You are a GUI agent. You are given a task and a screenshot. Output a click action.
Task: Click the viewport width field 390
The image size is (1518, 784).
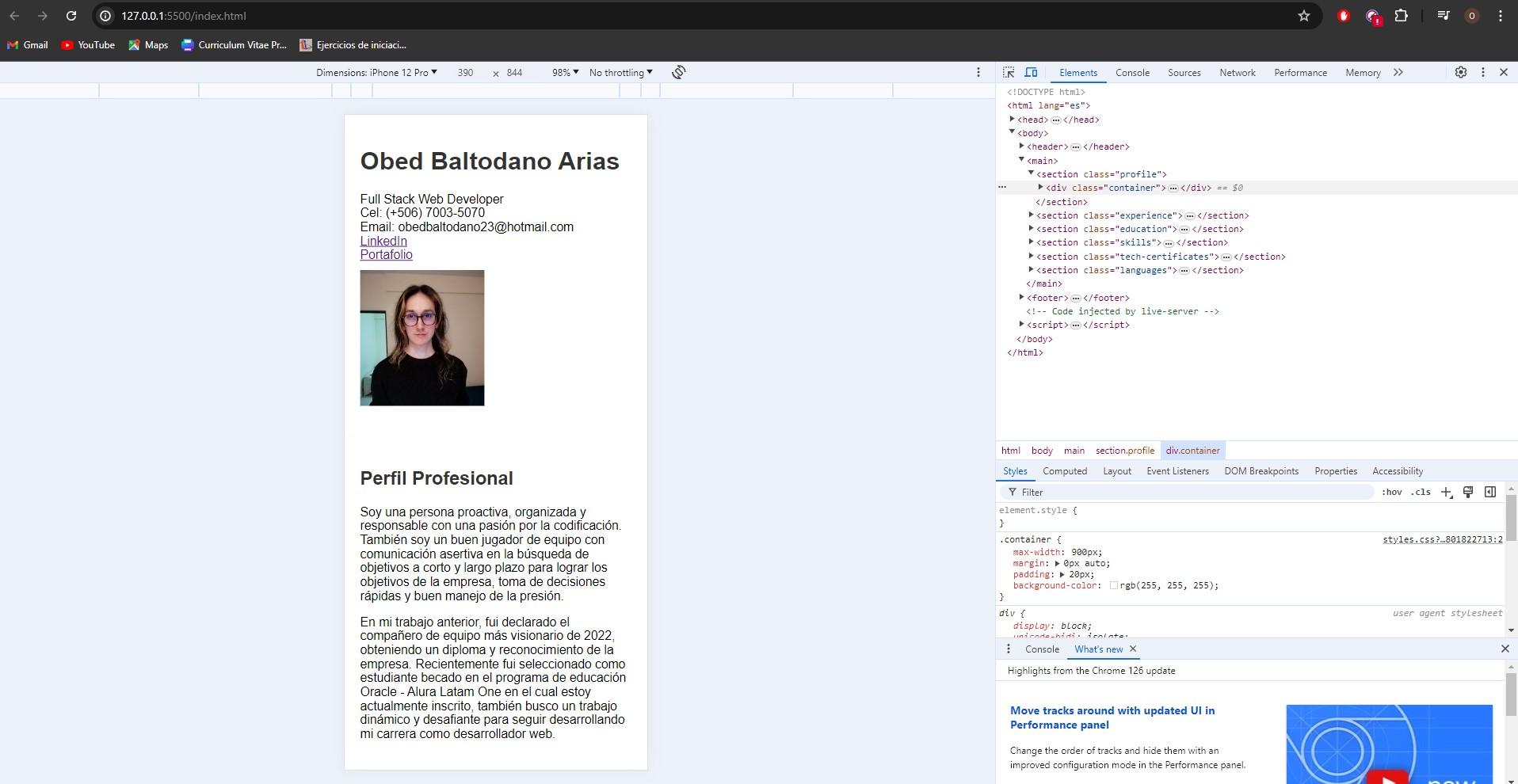click(465, 72)
